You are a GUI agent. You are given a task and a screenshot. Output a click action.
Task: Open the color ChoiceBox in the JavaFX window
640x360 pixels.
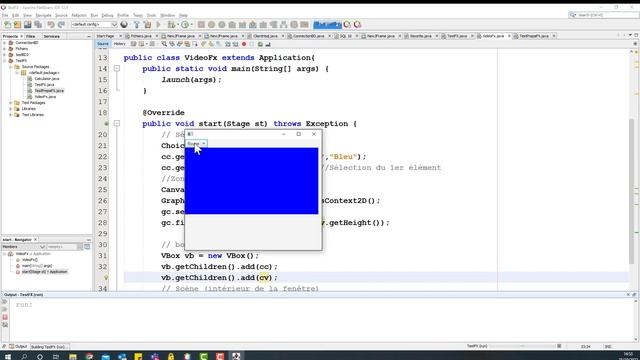point(196,144)
